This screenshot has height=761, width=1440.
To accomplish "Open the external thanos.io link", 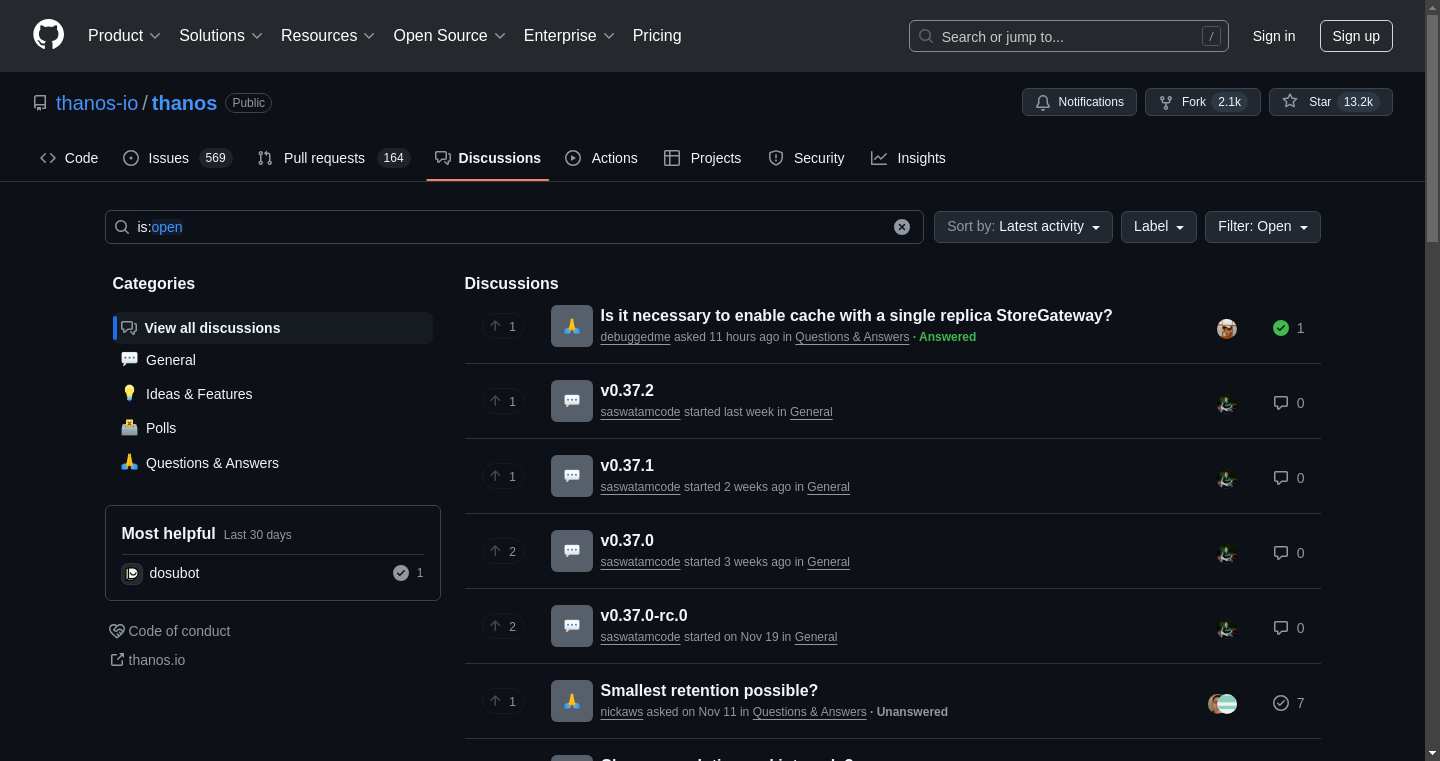I will coord(148,660).
